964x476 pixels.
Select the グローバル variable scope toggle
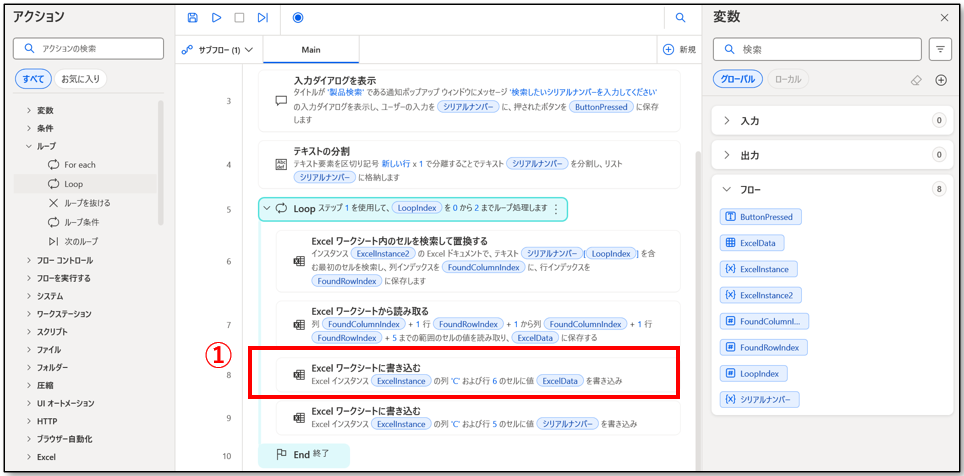pos(739,79)
